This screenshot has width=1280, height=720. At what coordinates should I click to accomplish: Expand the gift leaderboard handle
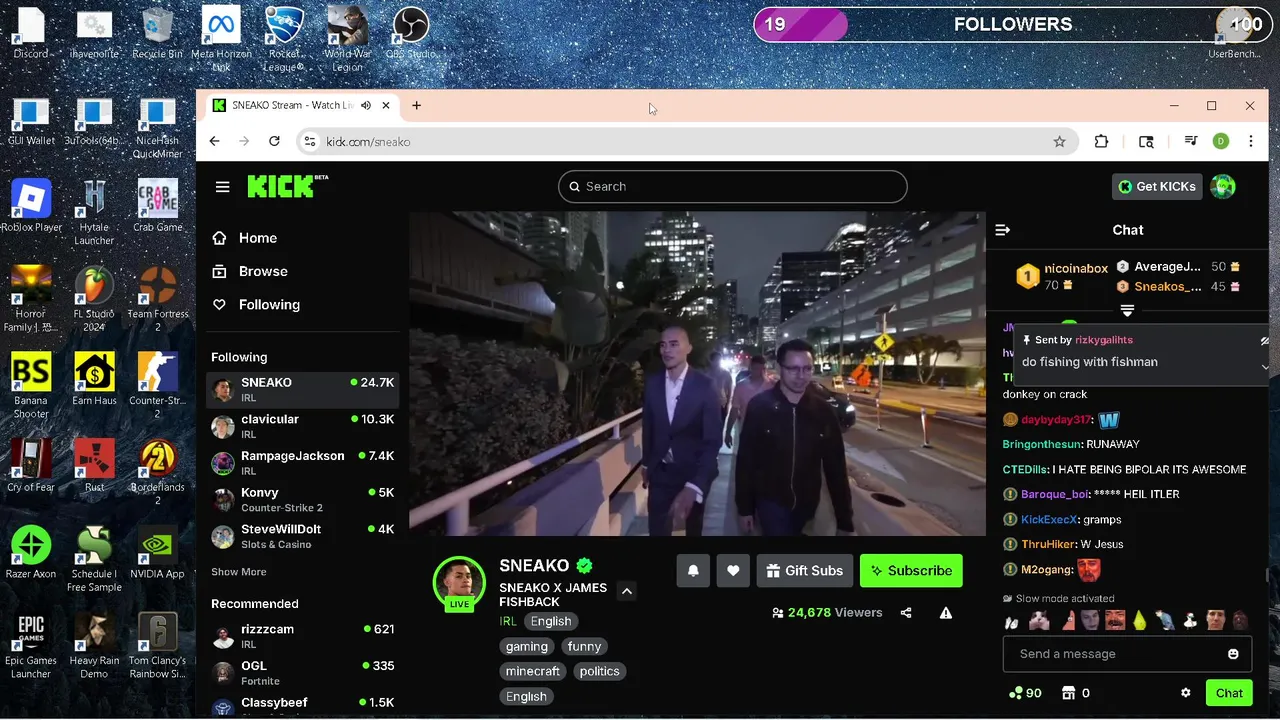[1127, 311]
